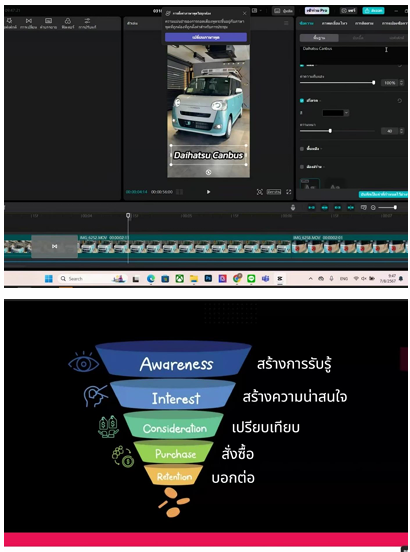Click the reset arrow beside the stroke option
This screenshot has width=410, height=552.
399,101
